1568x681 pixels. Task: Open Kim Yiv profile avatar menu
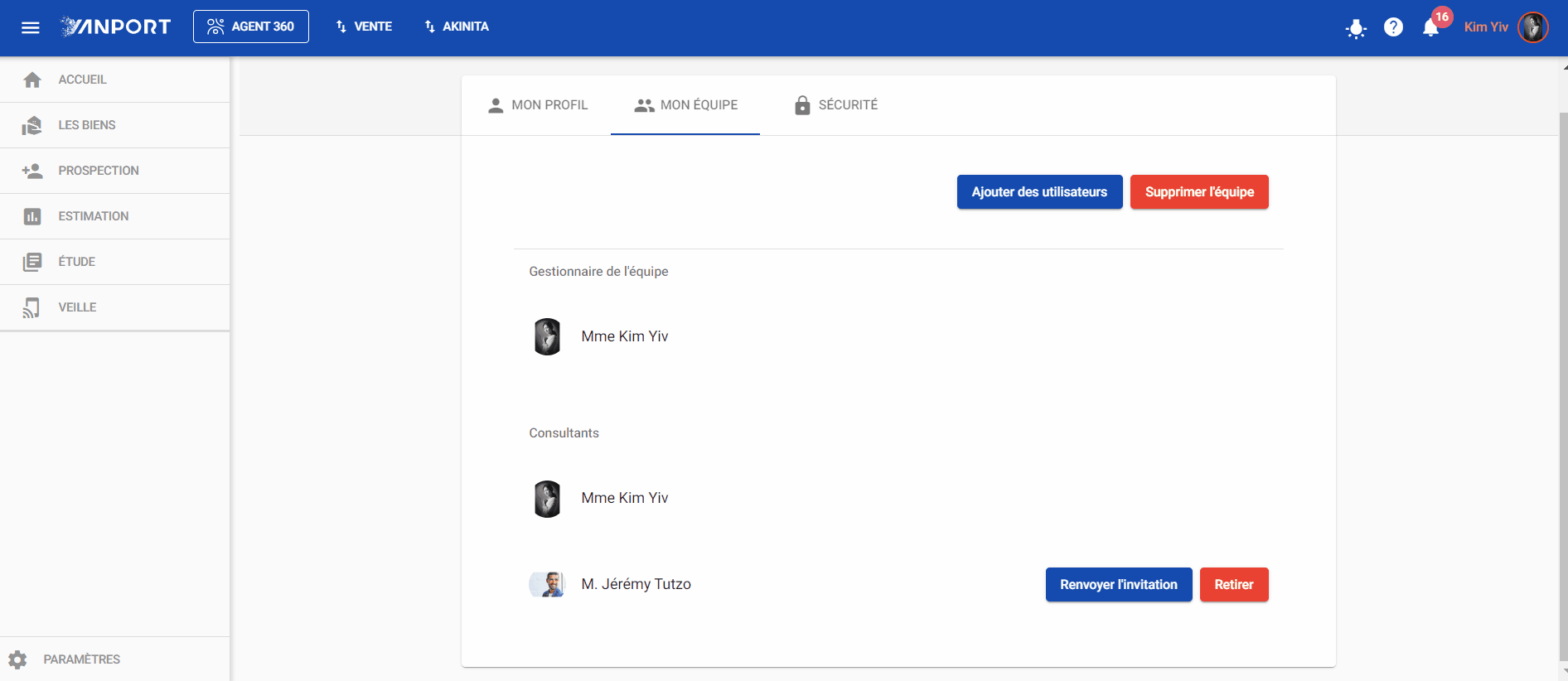tap(1533, 27)
